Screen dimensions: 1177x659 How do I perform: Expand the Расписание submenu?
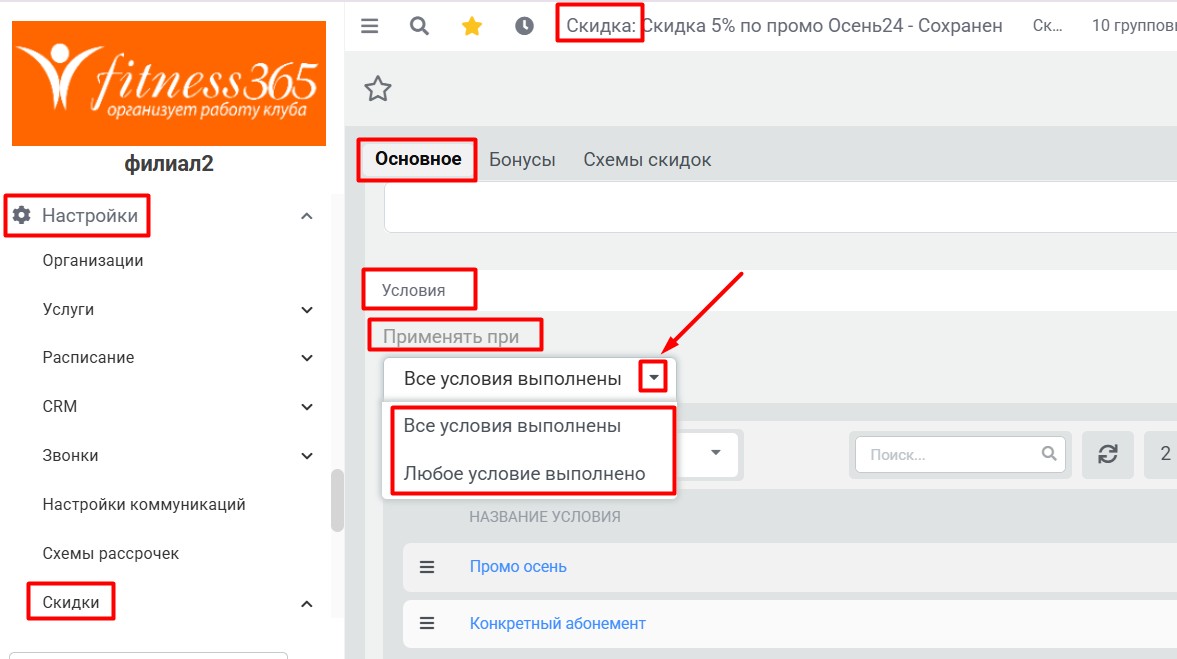(x=306, y=358)
